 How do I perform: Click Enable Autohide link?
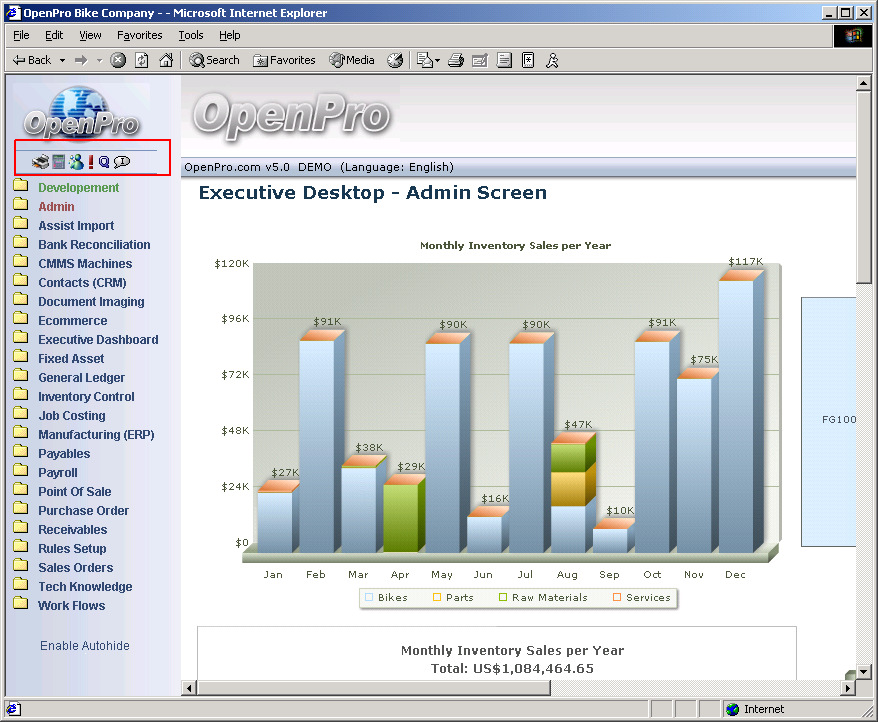(85, 646)
